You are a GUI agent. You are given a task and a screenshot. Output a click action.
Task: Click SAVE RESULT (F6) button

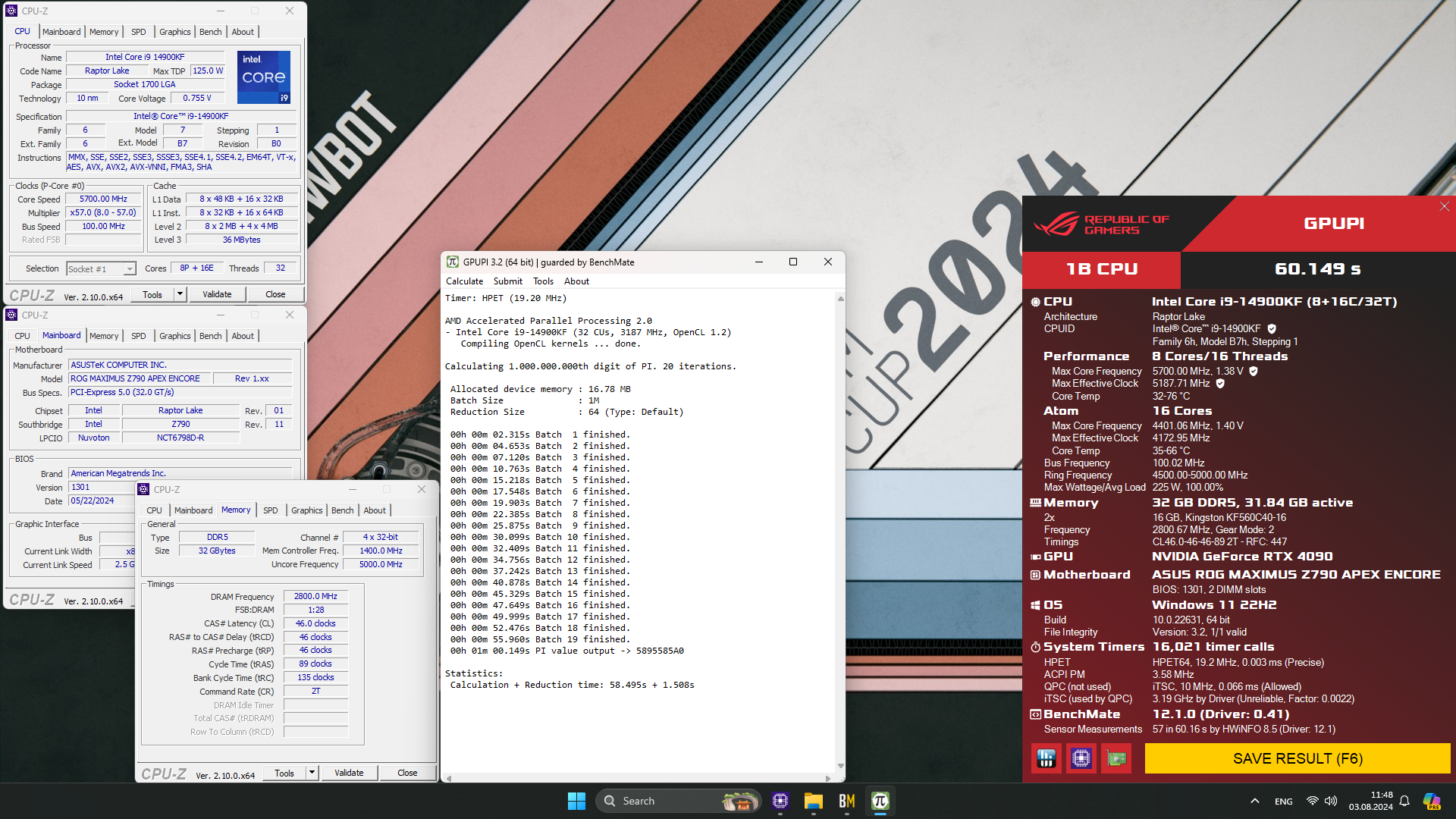click(x=1298, y=758)
